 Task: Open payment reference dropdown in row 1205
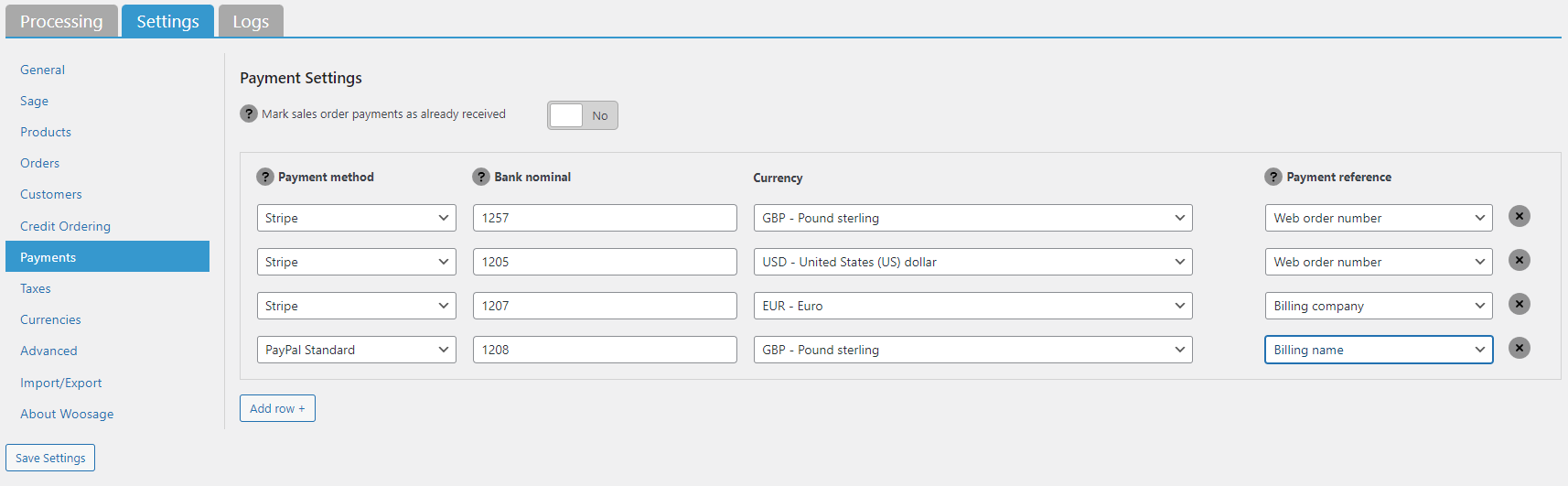pos(1379,262)
